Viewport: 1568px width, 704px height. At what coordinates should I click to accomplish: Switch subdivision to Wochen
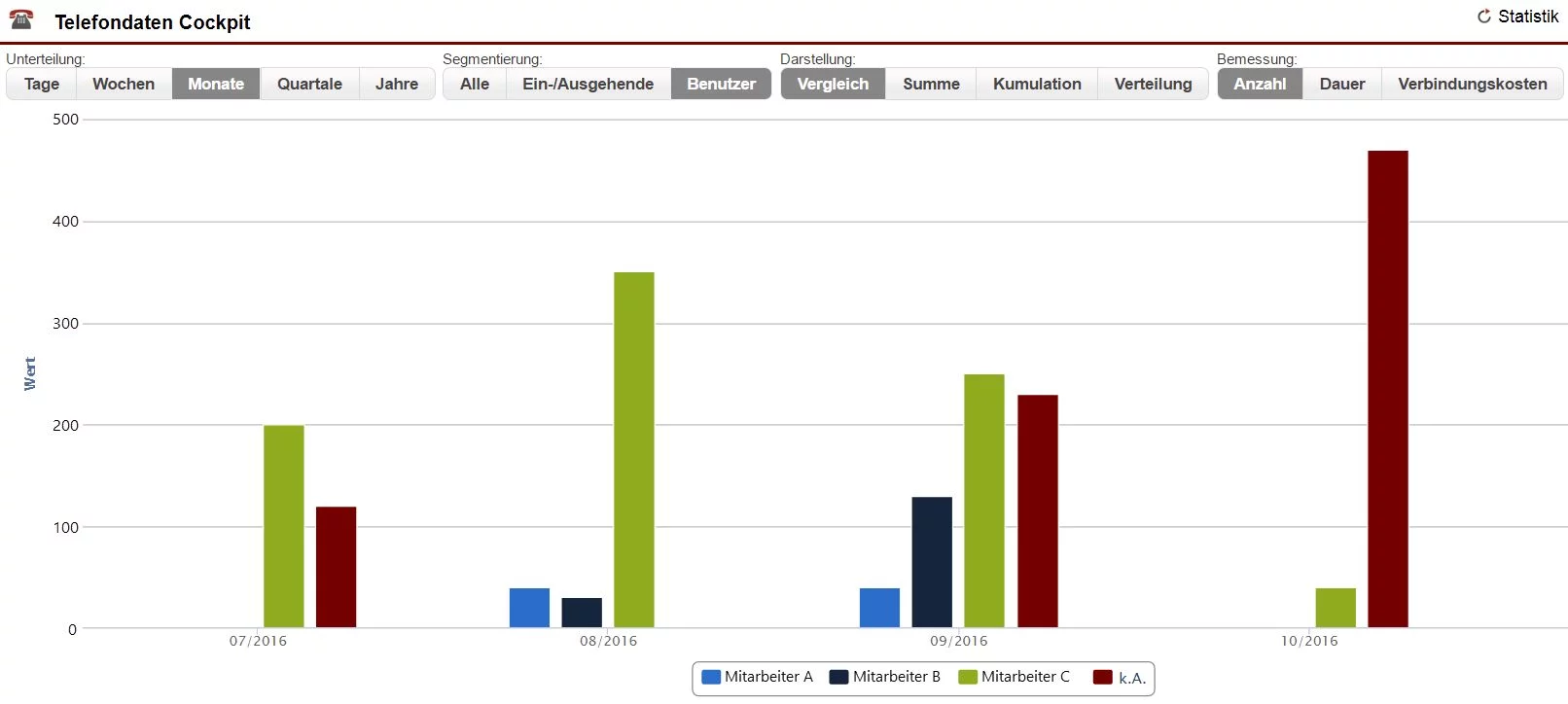click(124, 84)
